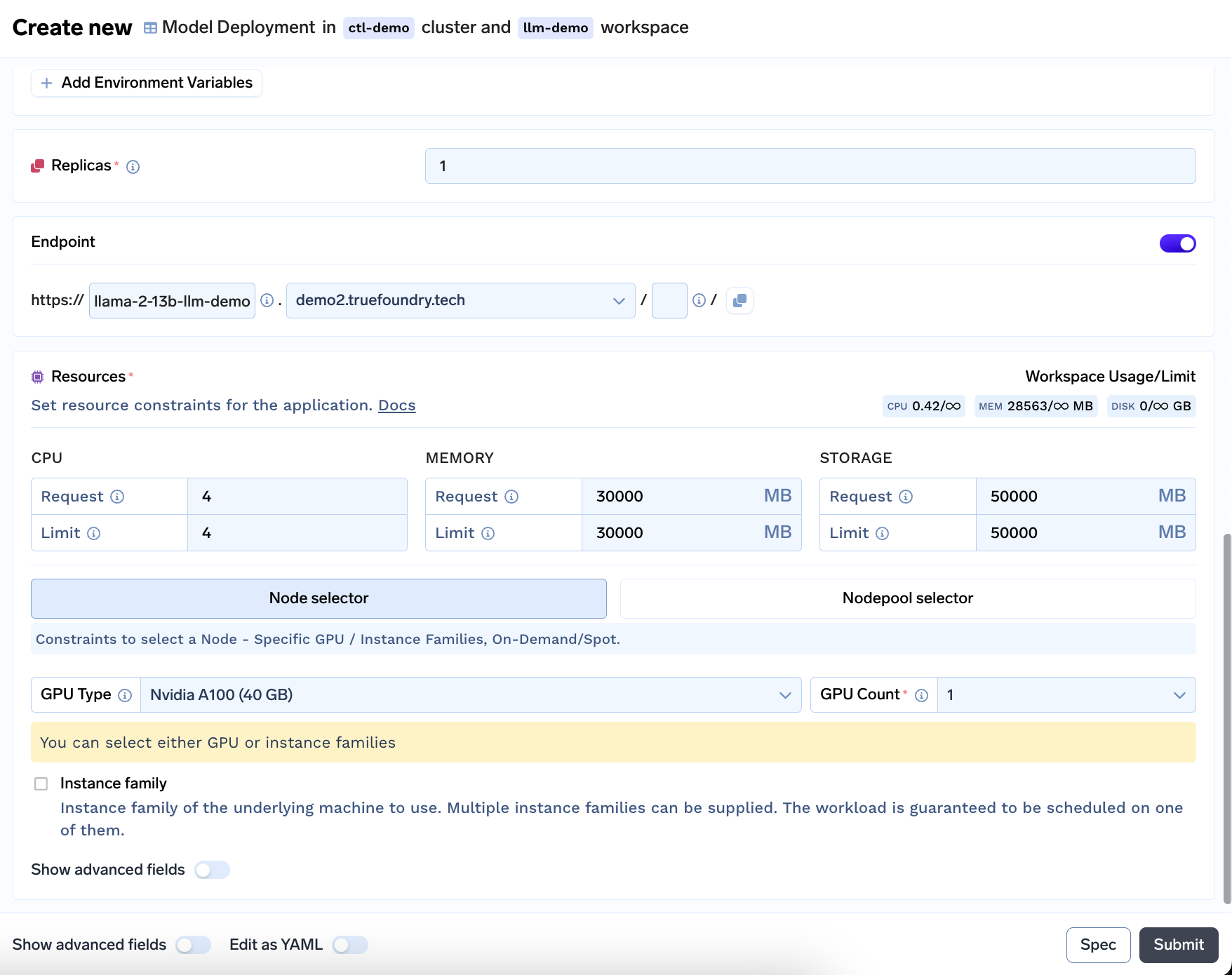The width and height of the screenshot is (1232, 975).
Task: Click the purple Resources chip icon
Action: tap(38, 377)
